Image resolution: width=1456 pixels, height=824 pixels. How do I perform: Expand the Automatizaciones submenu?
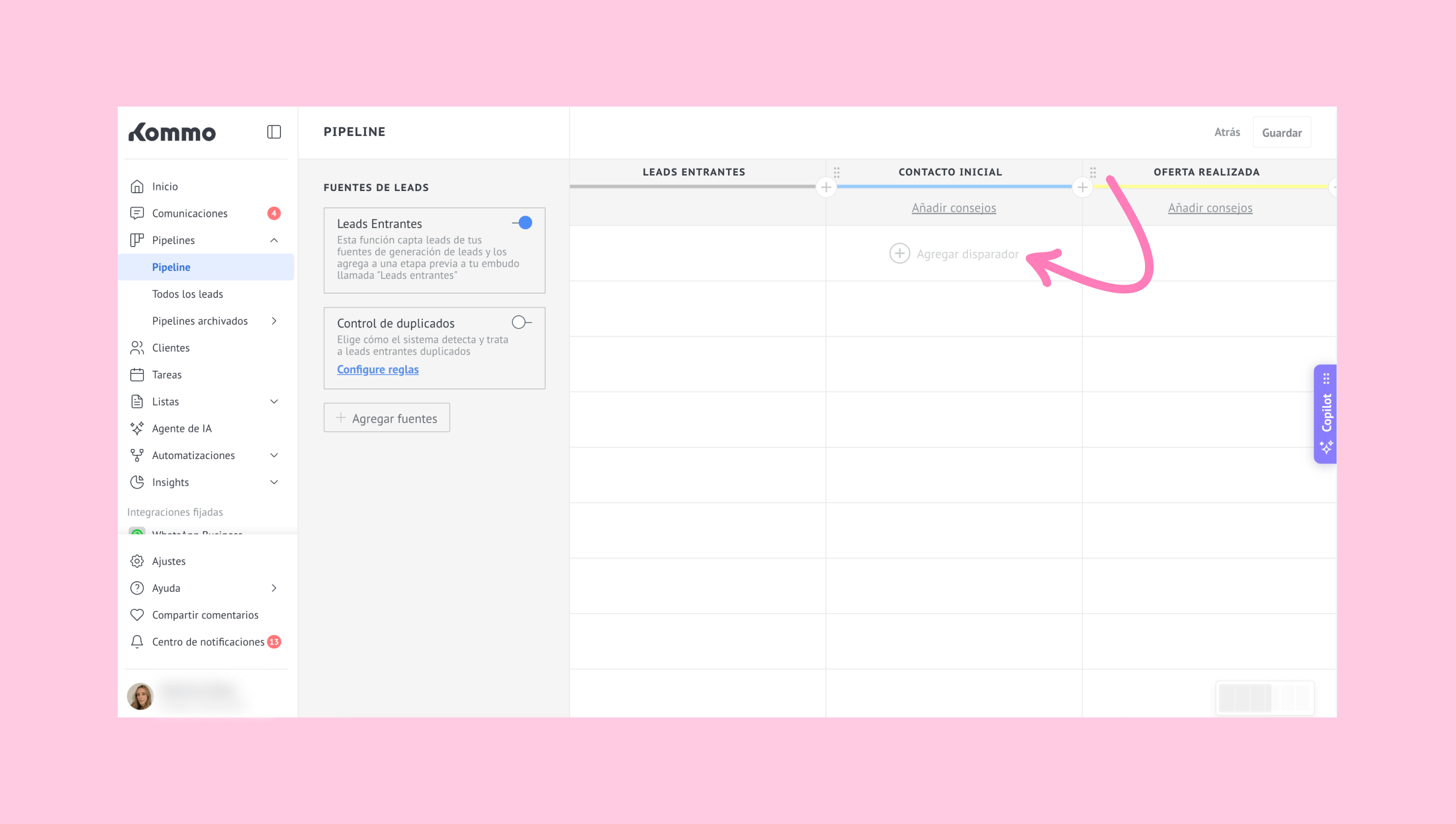click(274, 455)
